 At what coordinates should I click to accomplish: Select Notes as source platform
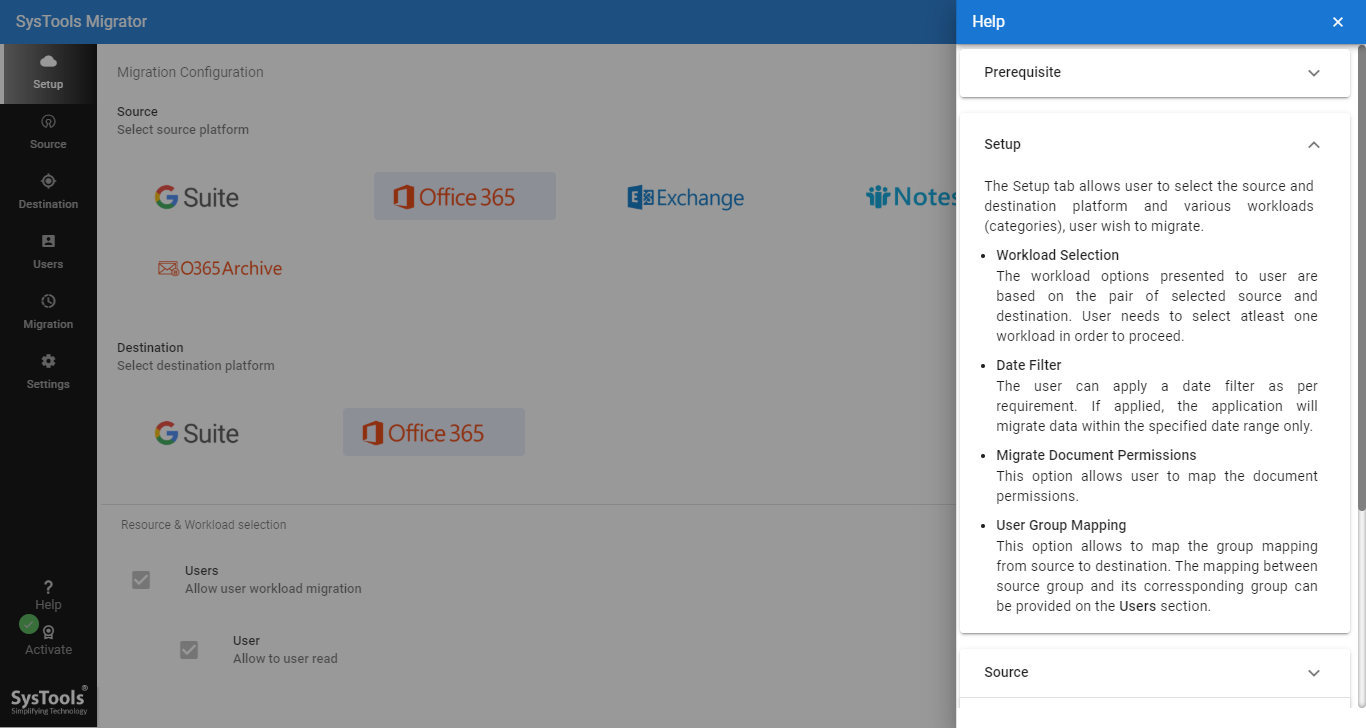[910, 197]
